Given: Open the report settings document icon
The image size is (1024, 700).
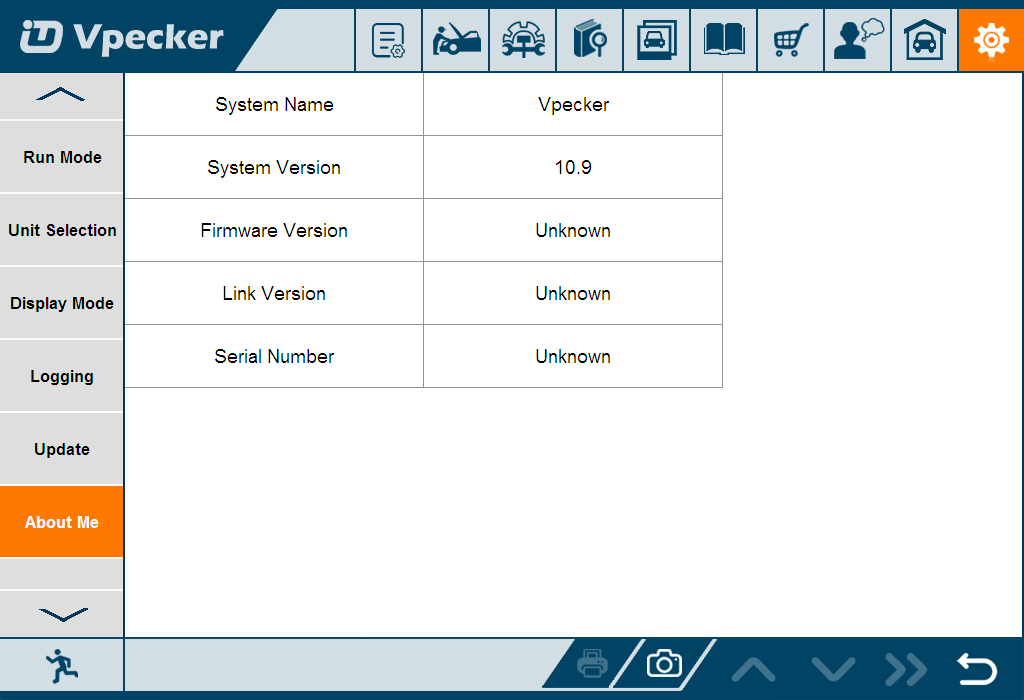Looking at the screenshot, I should click(x=389, y=40).
